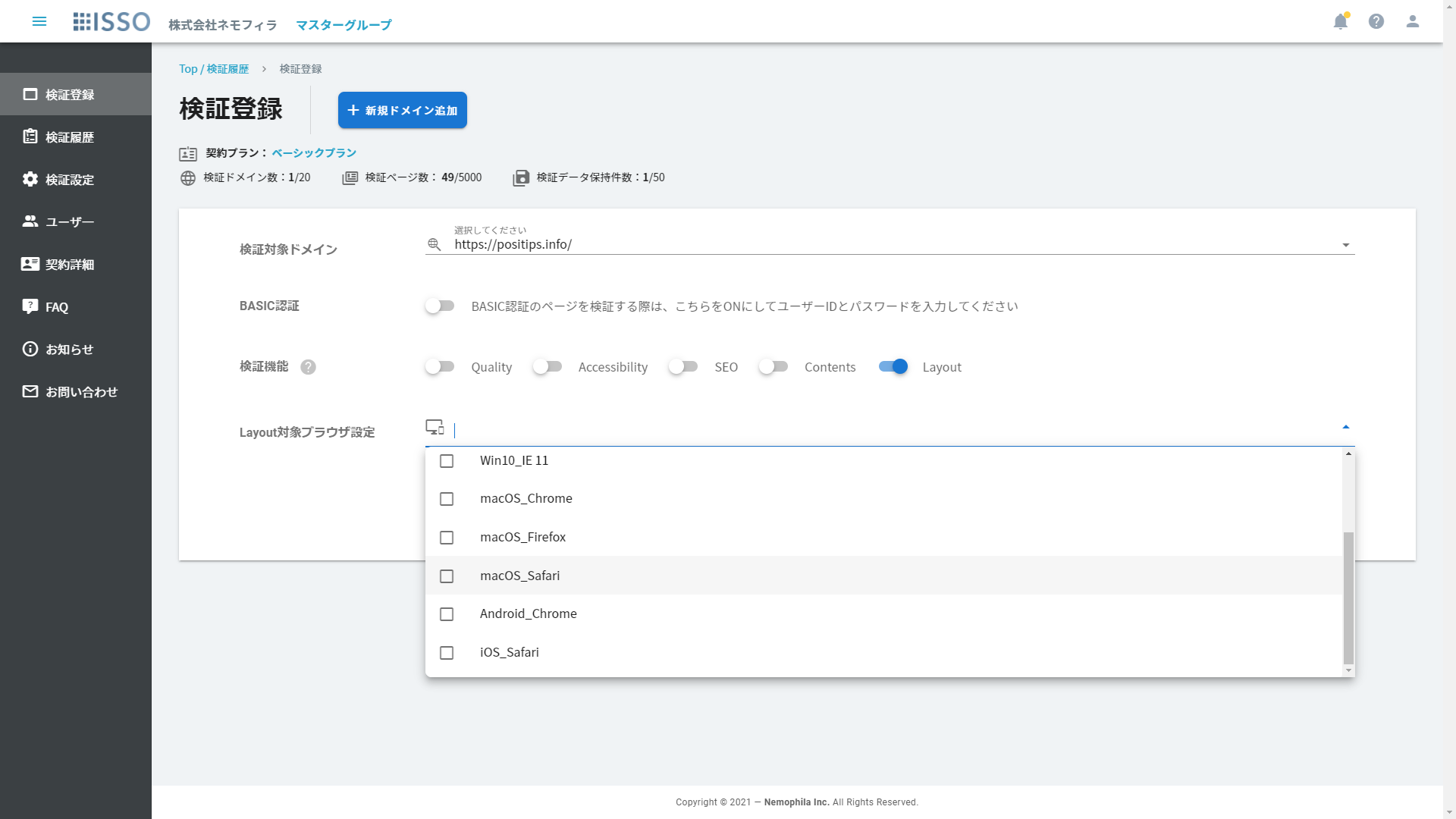Click the devices icon for browser settings

(x=435, y=428)
